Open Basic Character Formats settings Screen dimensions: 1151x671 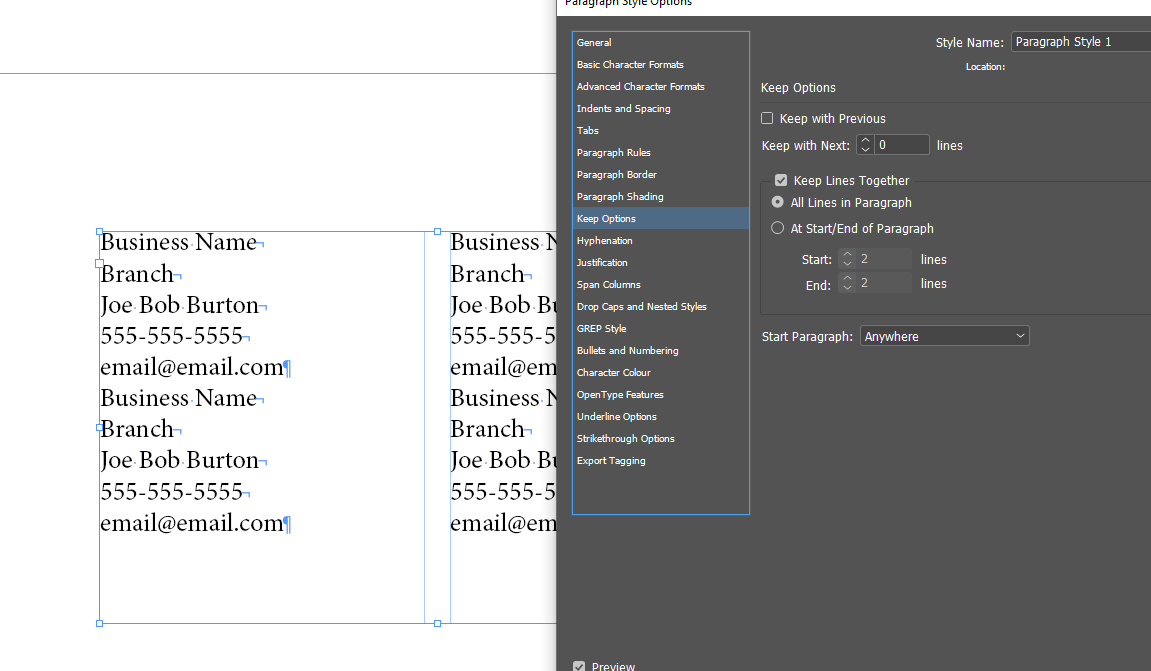[630, 64]
